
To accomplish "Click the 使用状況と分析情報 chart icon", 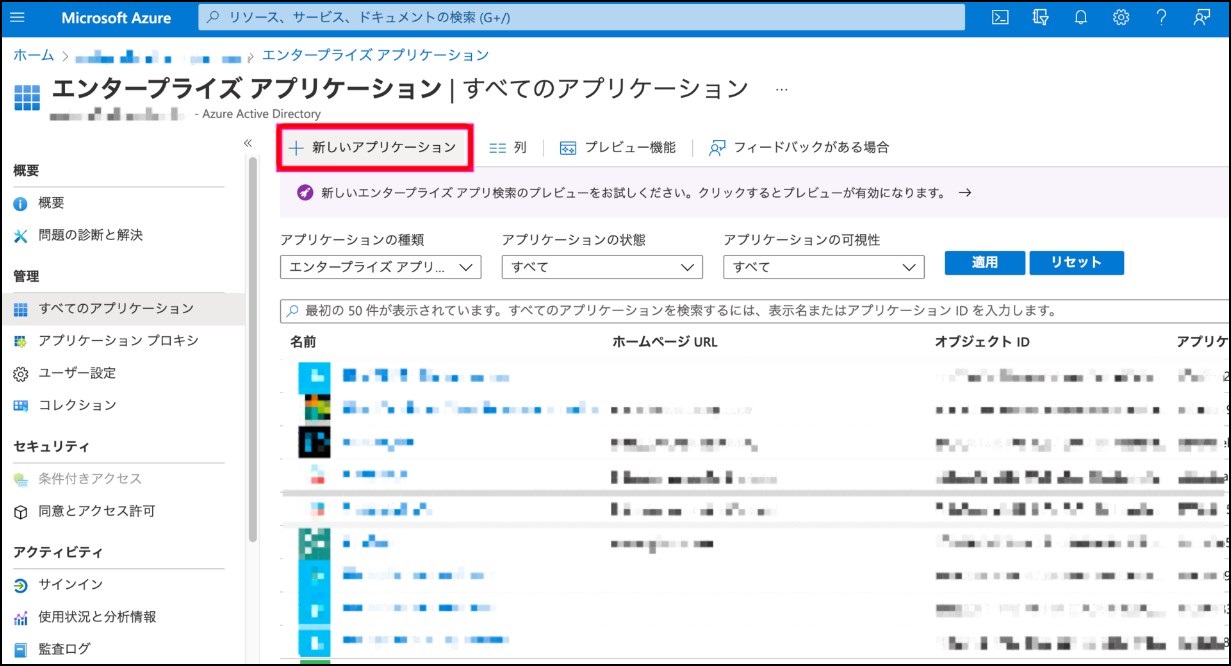I will (x=21, y=617).
